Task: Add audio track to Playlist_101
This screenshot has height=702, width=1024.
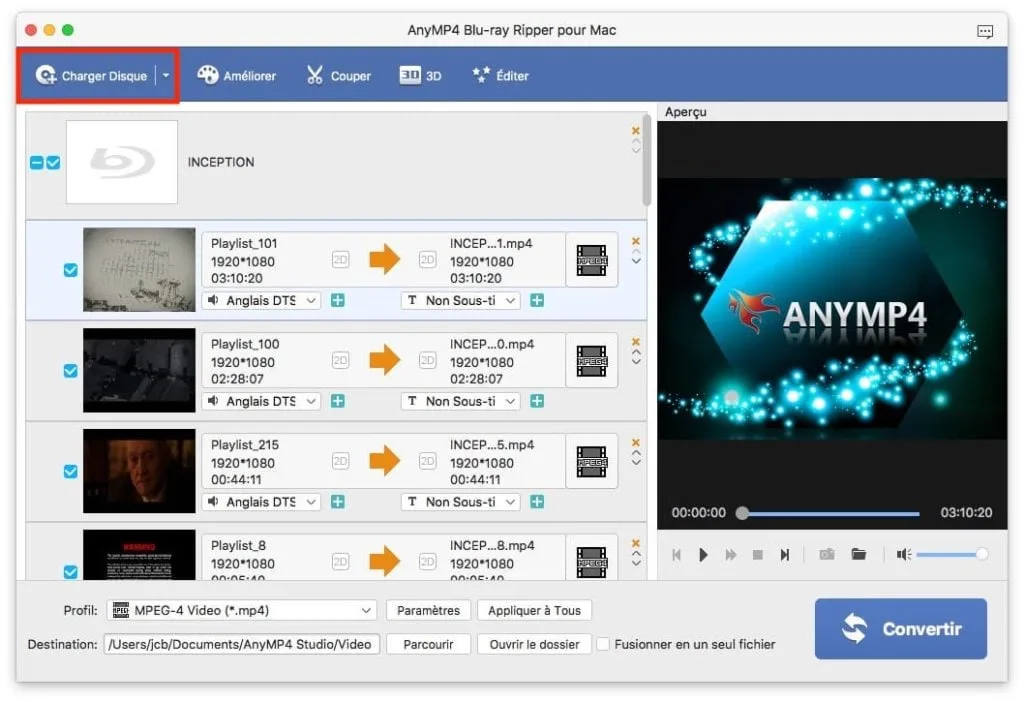Action: pos(338,300)
